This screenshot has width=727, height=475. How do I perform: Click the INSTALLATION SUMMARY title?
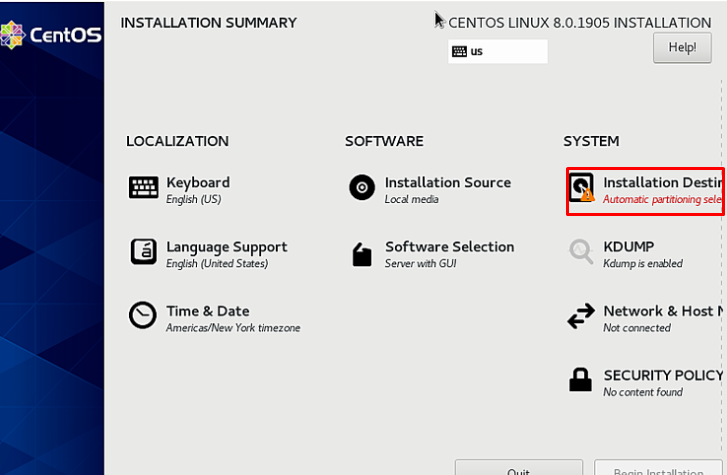(x=209, y=23)
